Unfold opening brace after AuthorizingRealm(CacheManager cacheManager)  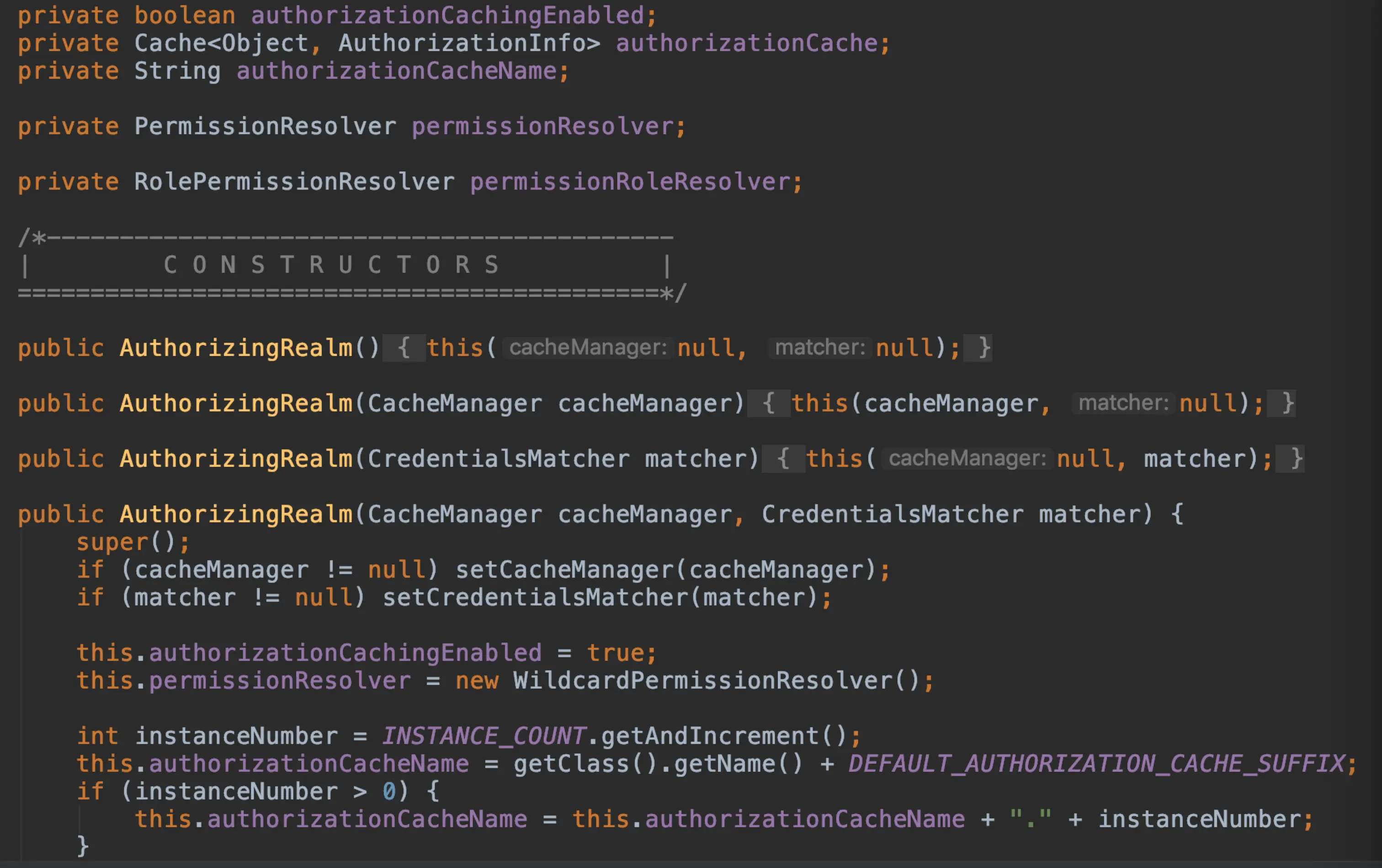769,403
